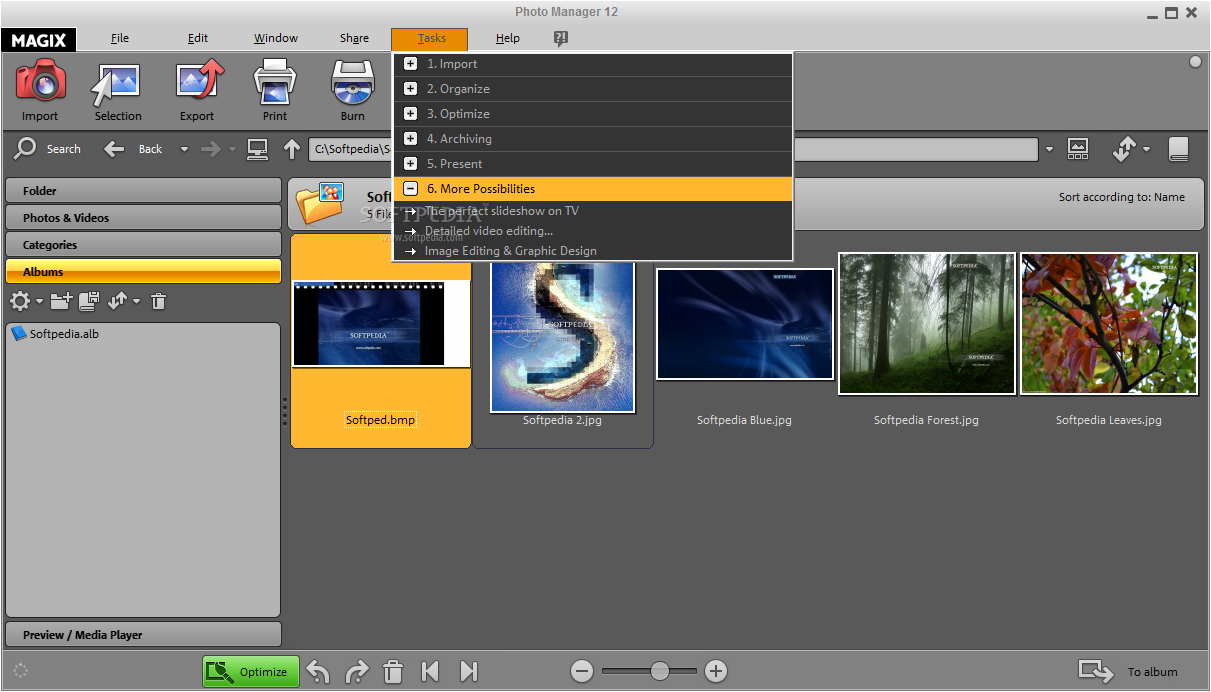1211x692 pixels.
Task: Adjust the thumbnail zoom slider
Action: tap(660, 672)
